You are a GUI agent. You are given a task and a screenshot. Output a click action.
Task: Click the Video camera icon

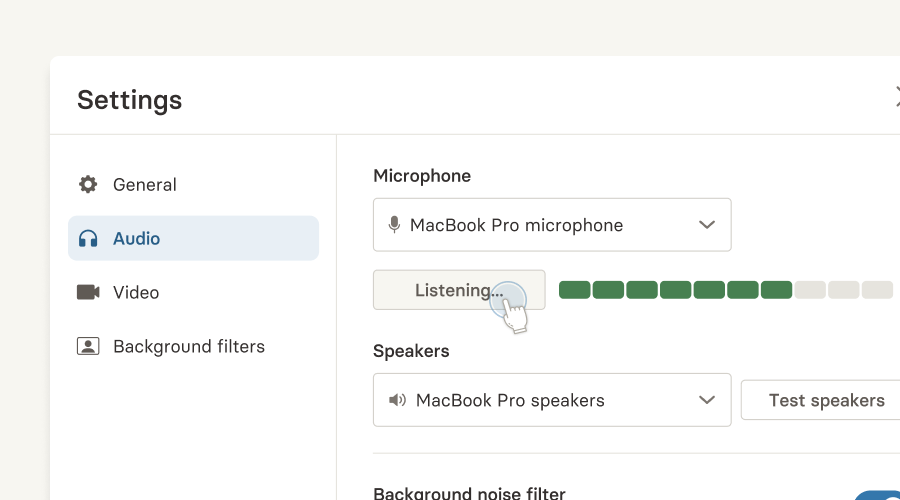[88, 292]
